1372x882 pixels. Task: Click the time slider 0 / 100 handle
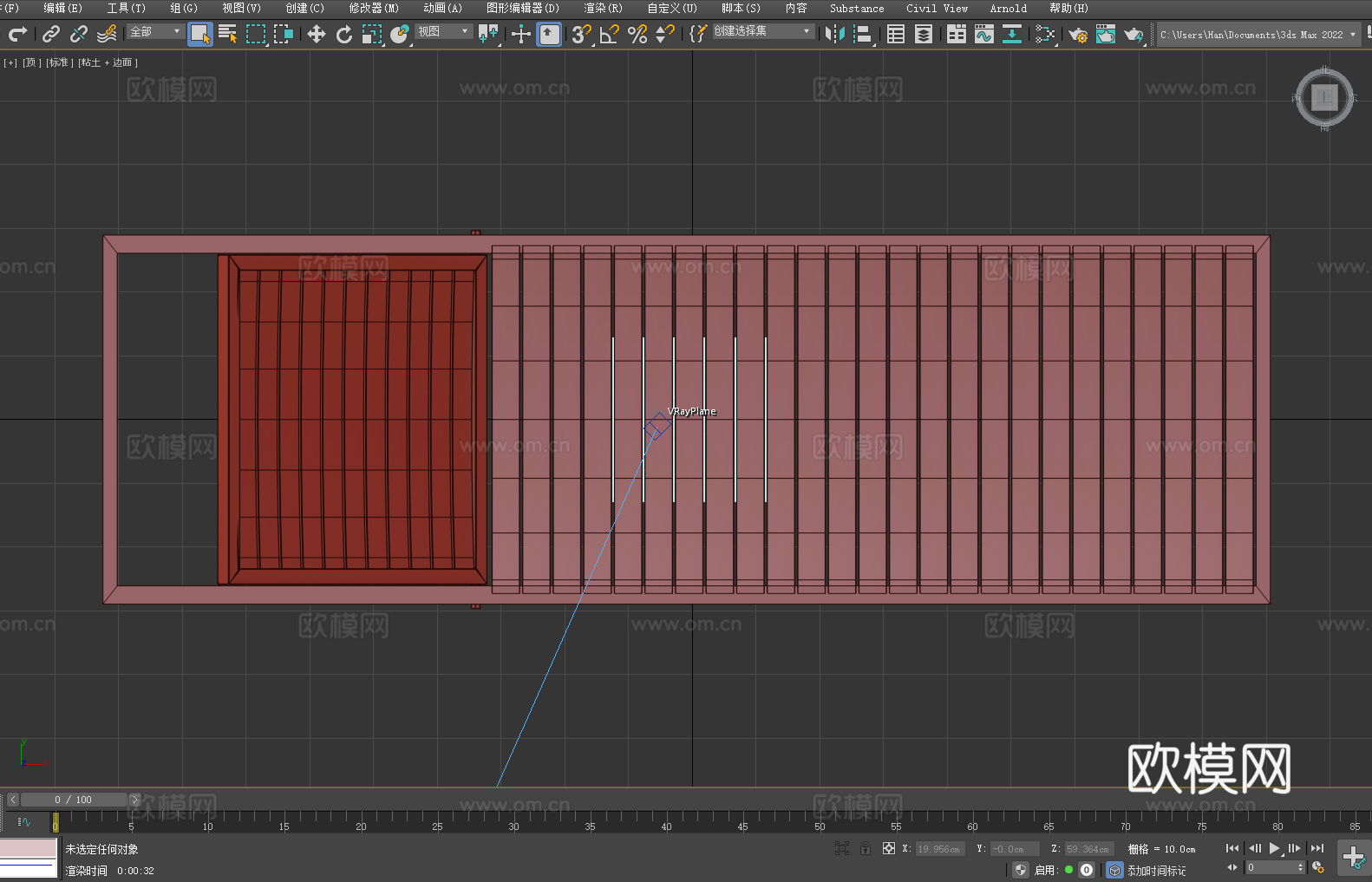(75, 800)
